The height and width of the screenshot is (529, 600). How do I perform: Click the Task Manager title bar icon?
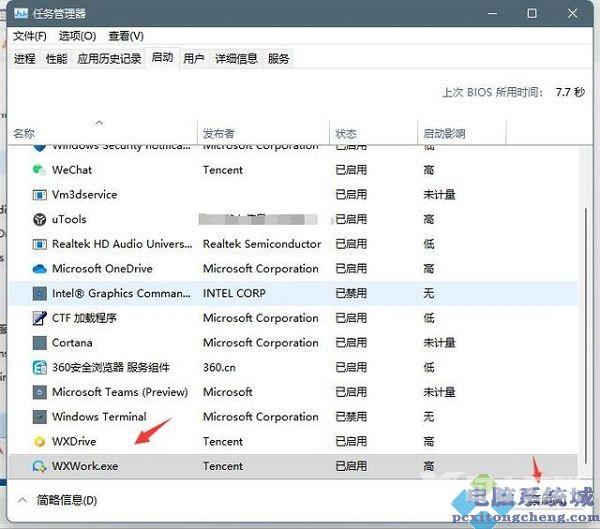coord(21,14)
